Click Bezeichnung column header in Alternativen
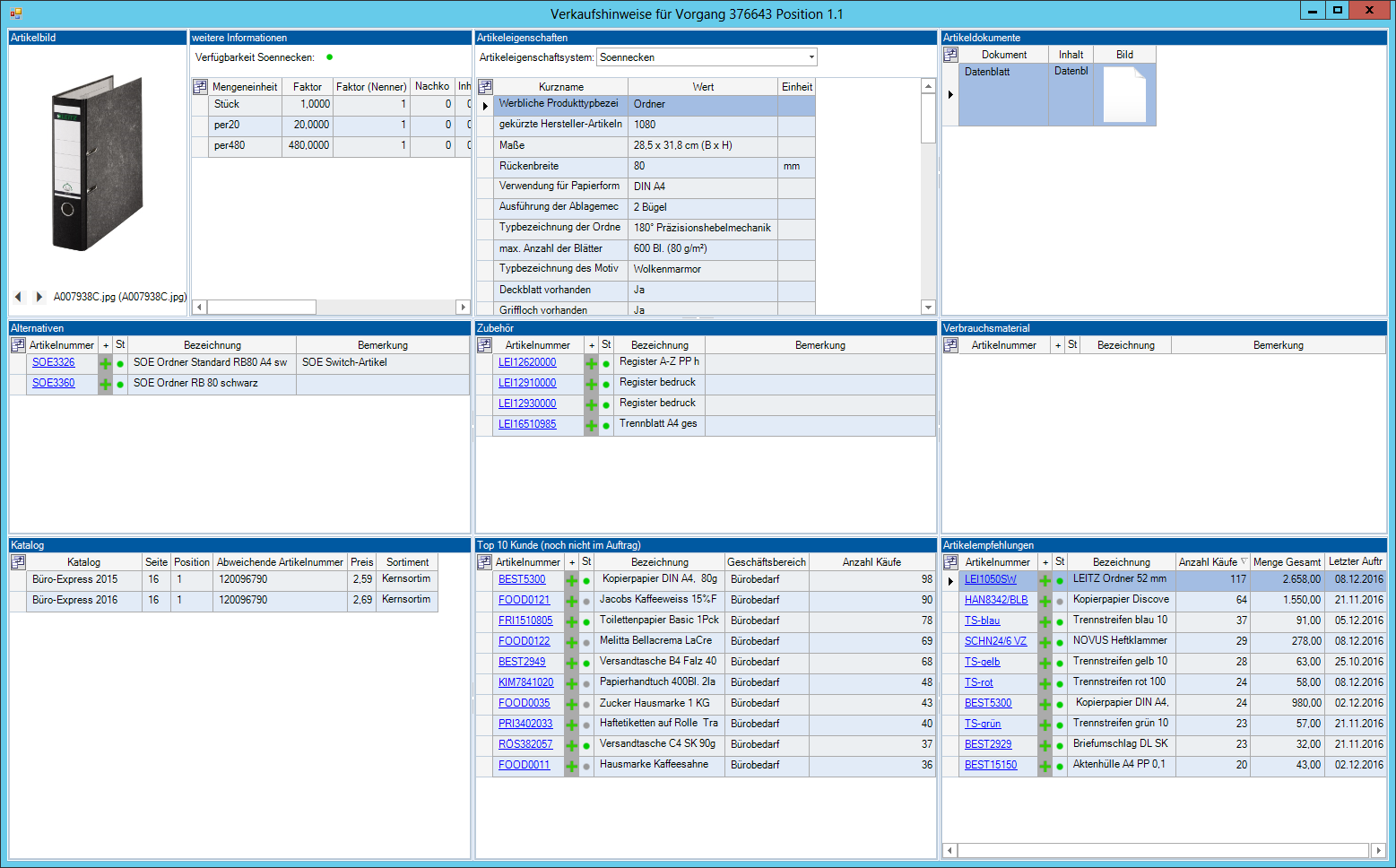Viewport: 1396px width, 868px height. pyautogui.click(x=212, y=345)
